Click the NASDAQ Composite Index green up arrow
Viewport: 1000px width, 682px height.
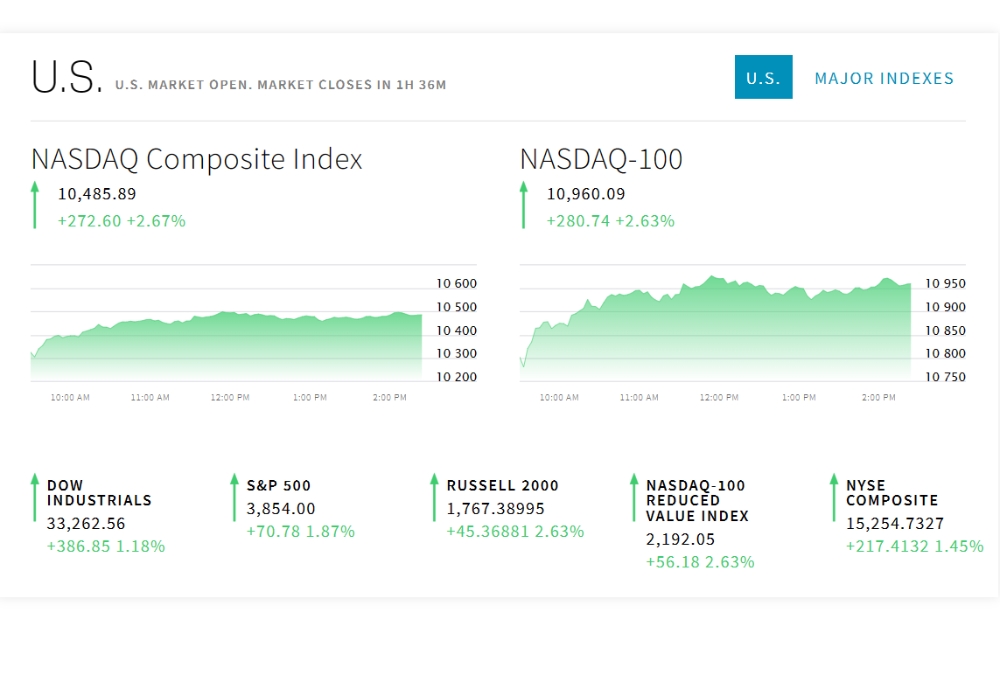pyautogui.click(x=35, y=205)
